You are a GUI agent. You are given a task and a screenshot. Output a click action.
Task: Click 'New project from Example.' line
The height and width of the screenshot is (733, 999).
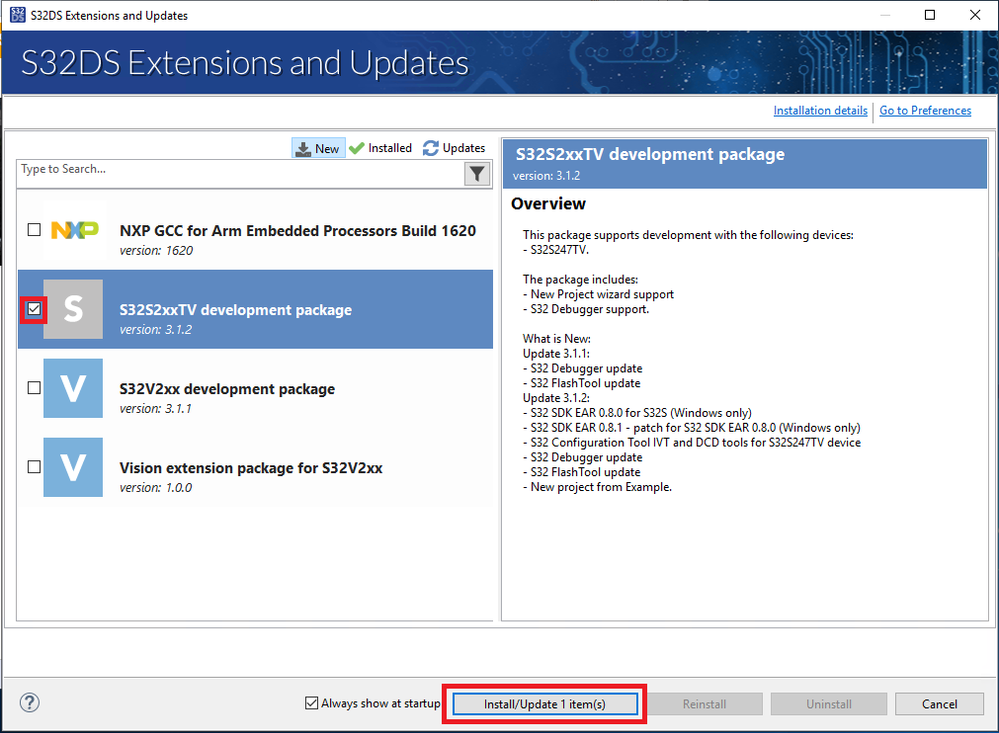[598, 487]
